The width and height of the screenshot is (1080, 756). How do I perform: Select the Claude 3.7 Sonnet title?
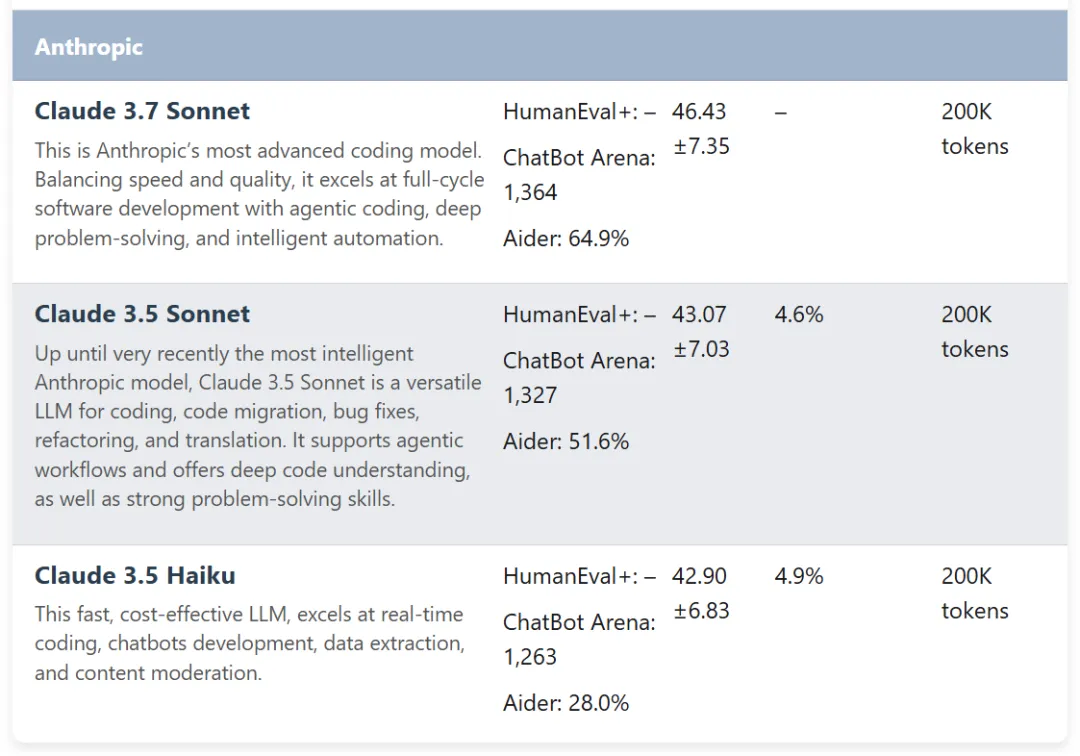(x=142, y=111)
